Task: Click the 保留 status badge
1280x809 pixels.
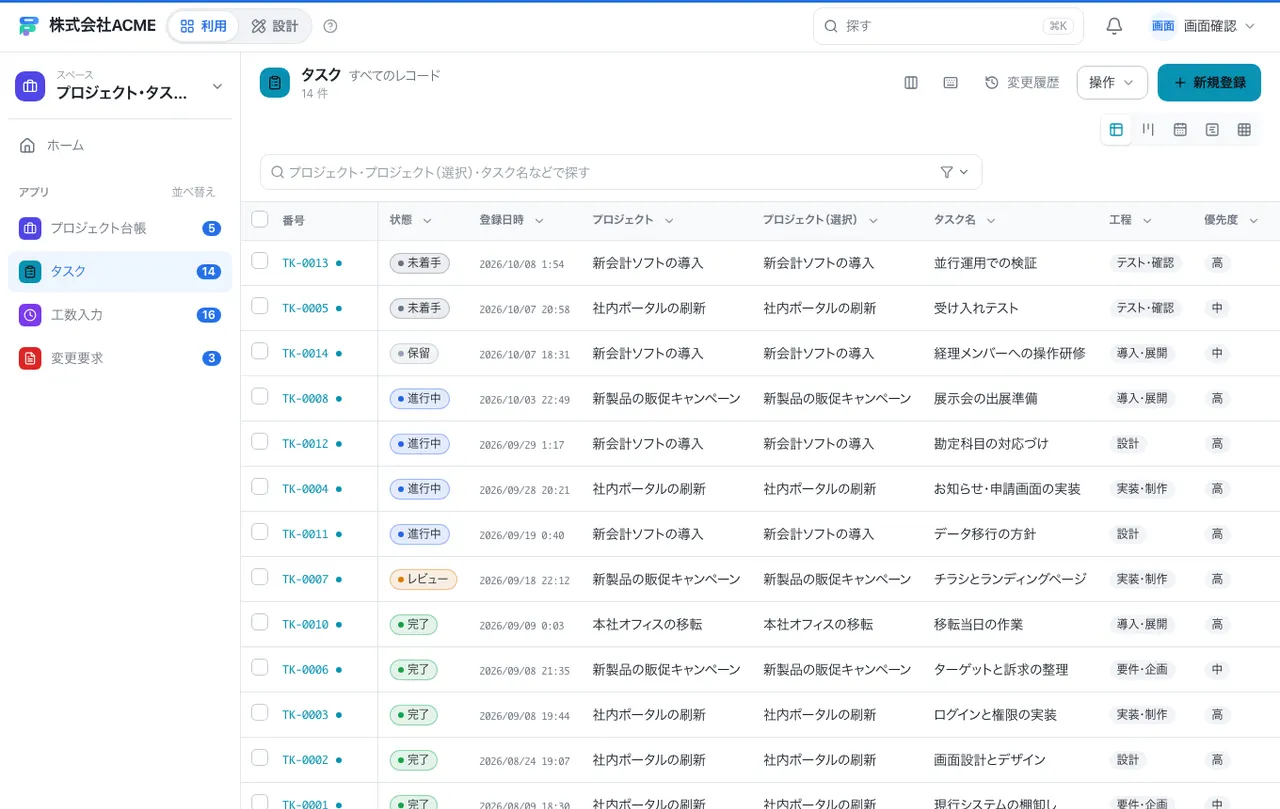Action: point(414,353)
